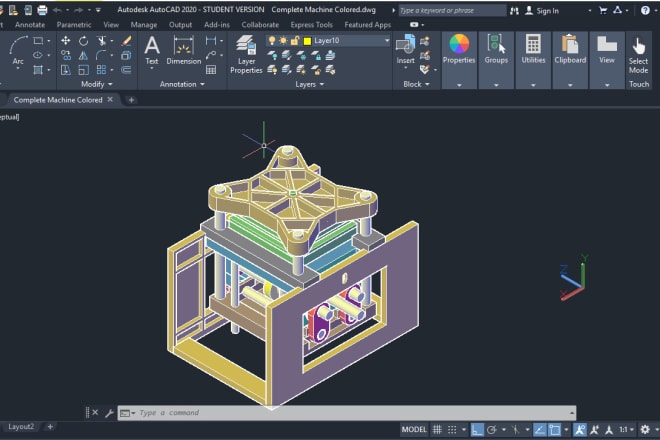
Task: Toggle Layer10 lock padlock icon
Action: click(x=295, y=40)
